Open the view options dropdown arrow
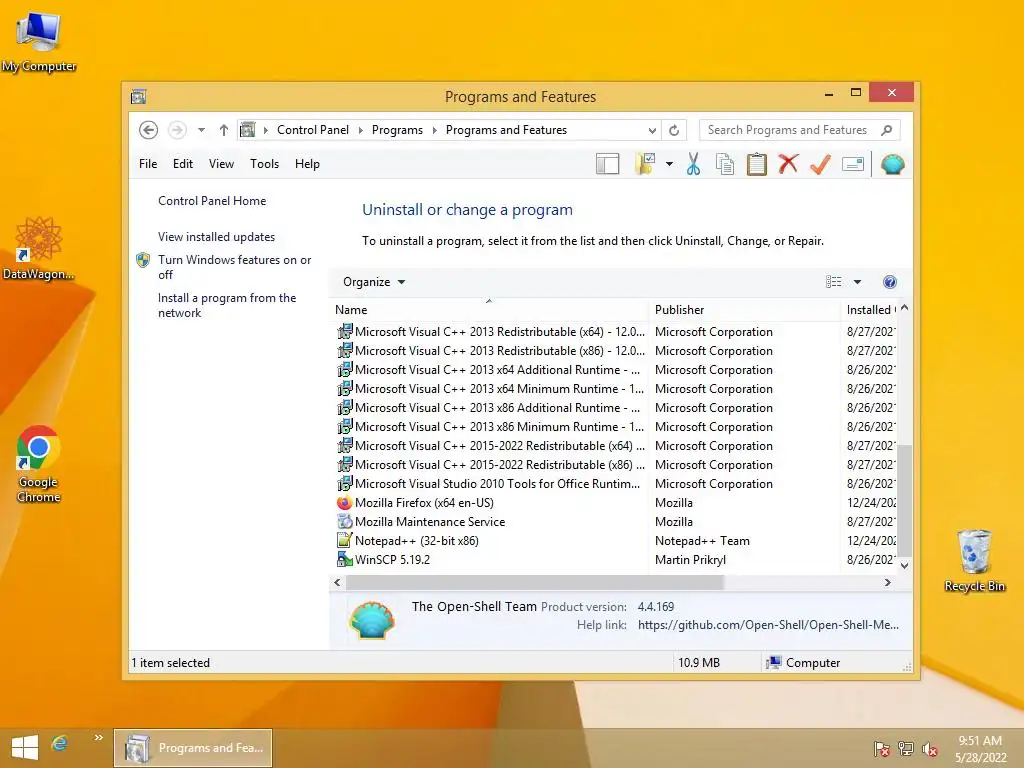The width and height of the screenshot is (1024, 768). click(x=857, y=282)
